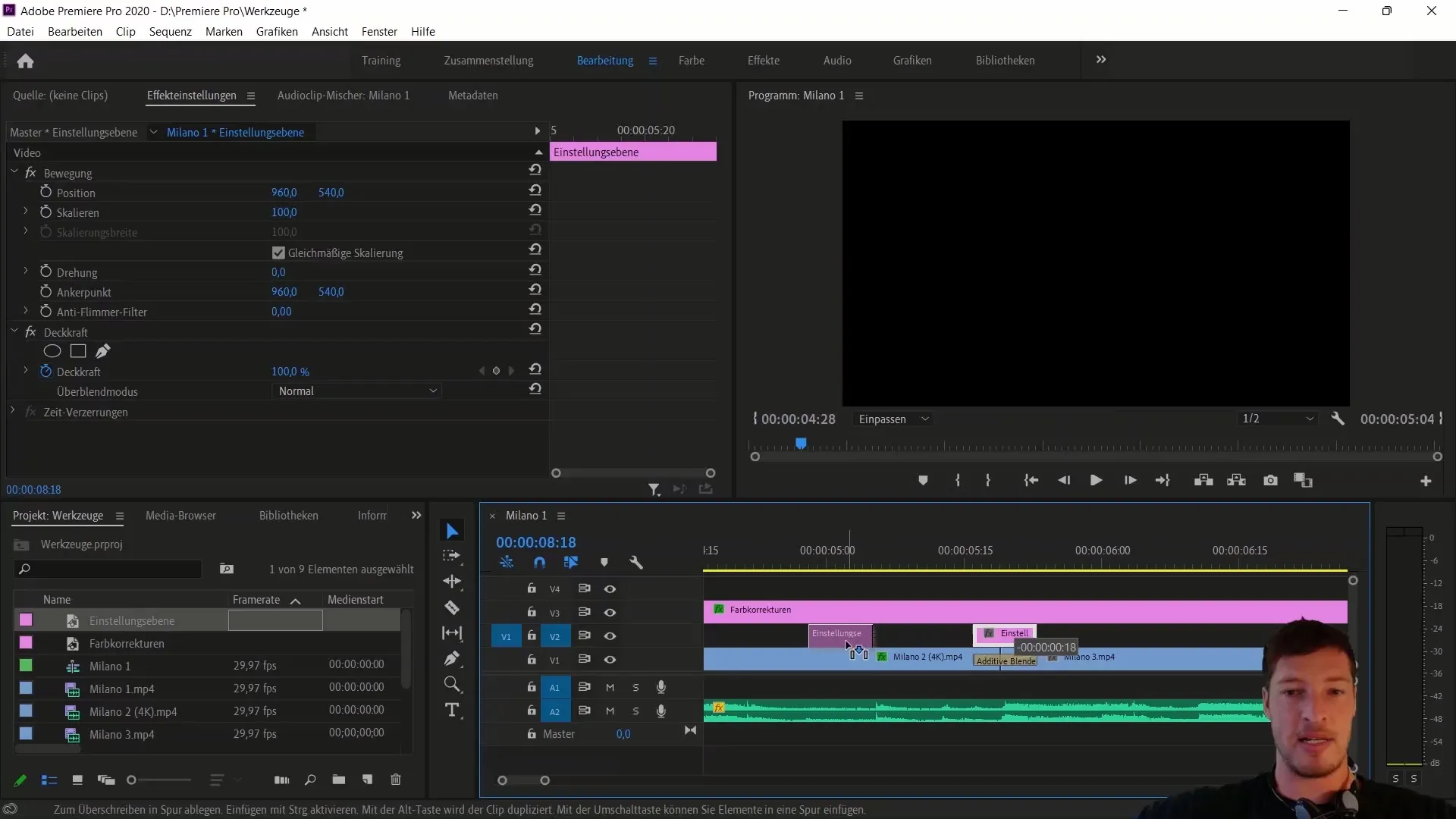1456x819 pixels.
Task: Toggle animation stopwatch for Position
Action: (x=45, y=192)
